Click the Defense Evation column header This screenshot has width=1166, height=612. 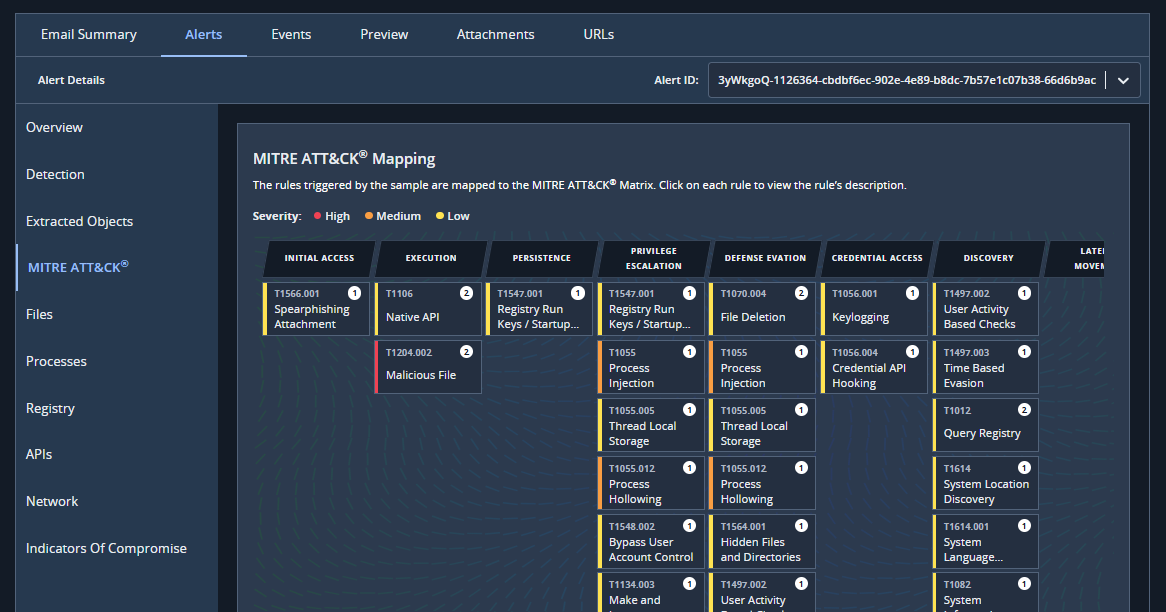[765, 258]
